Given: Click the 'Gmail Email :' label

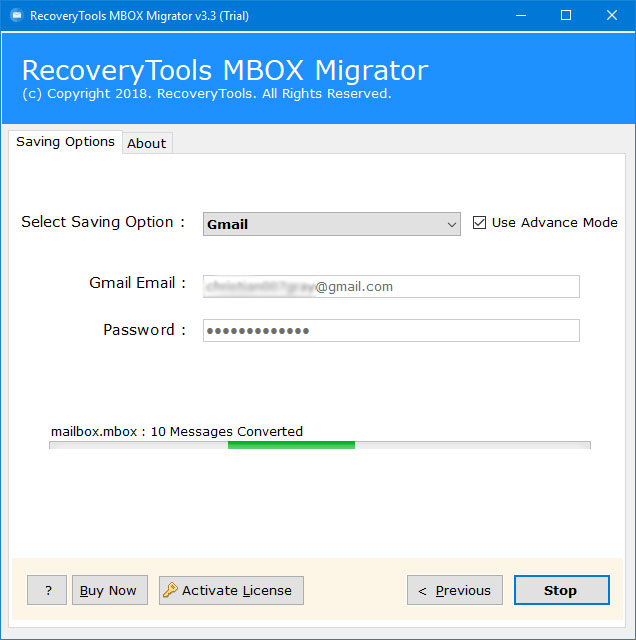Looking at the screenshot, I should click(138, 283).
